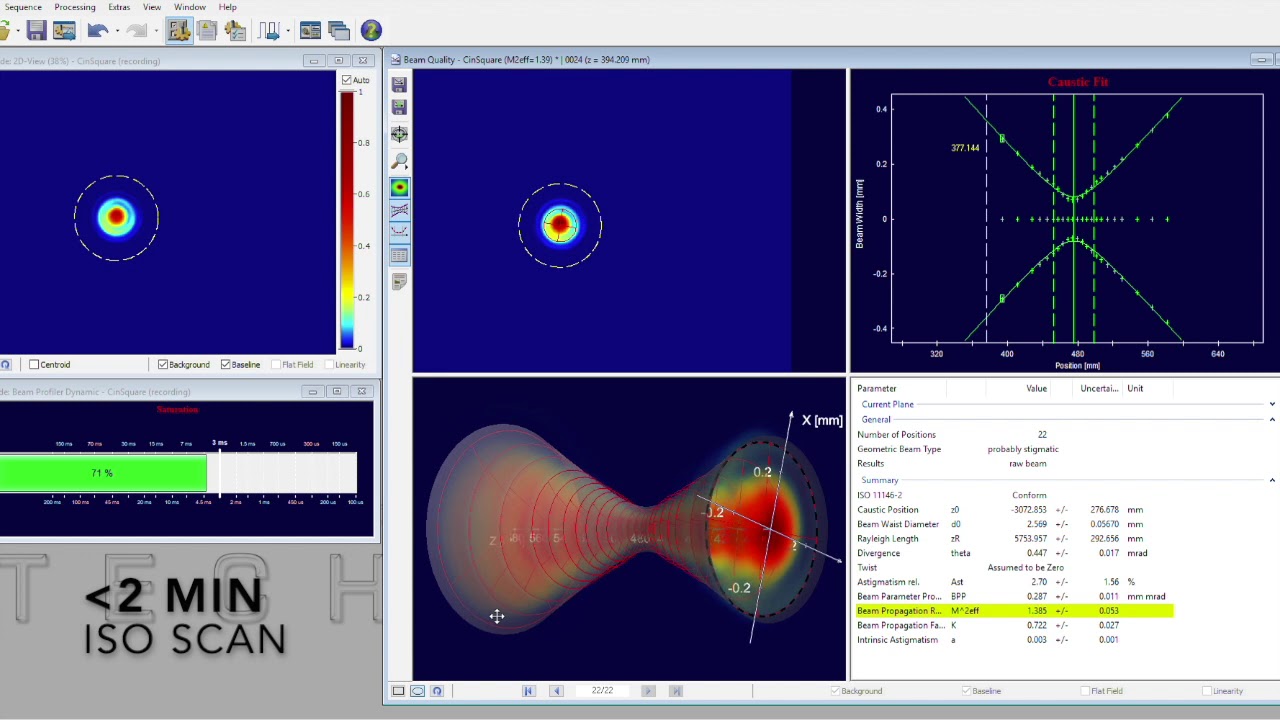1280x720 pixels.
Task: Click the blue undo arrow icon
Action: pyautogui.click(x=97, y=31)
